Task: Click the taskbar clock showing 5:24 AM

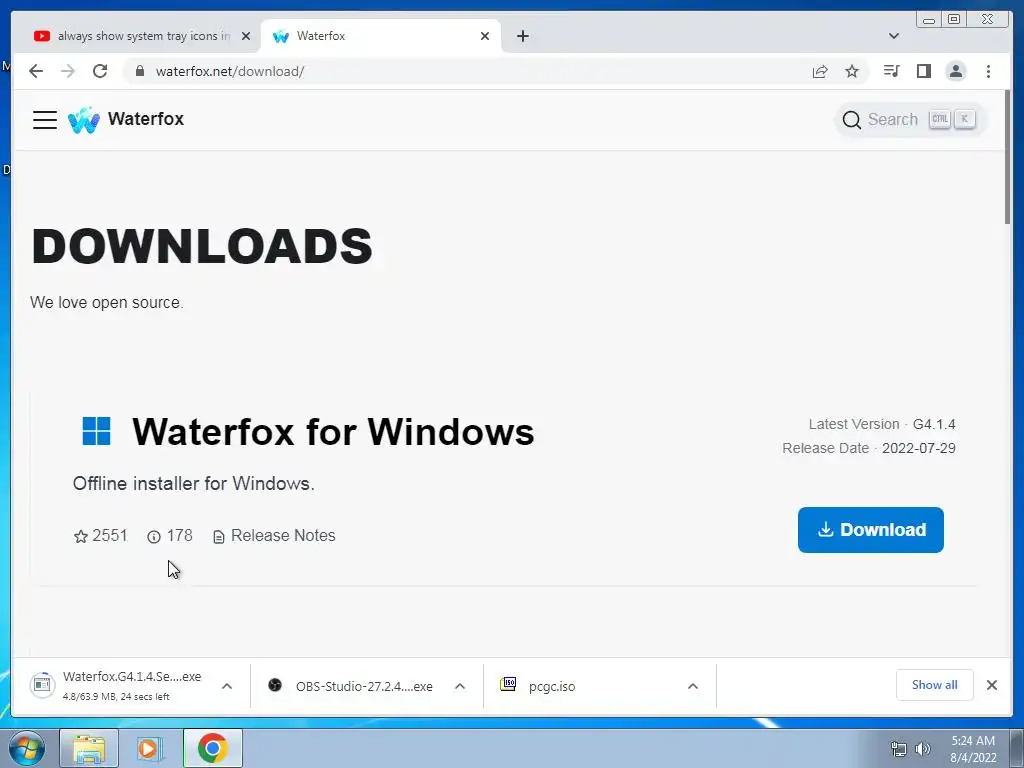Action: pyautogui.click(x=972, y=749)
